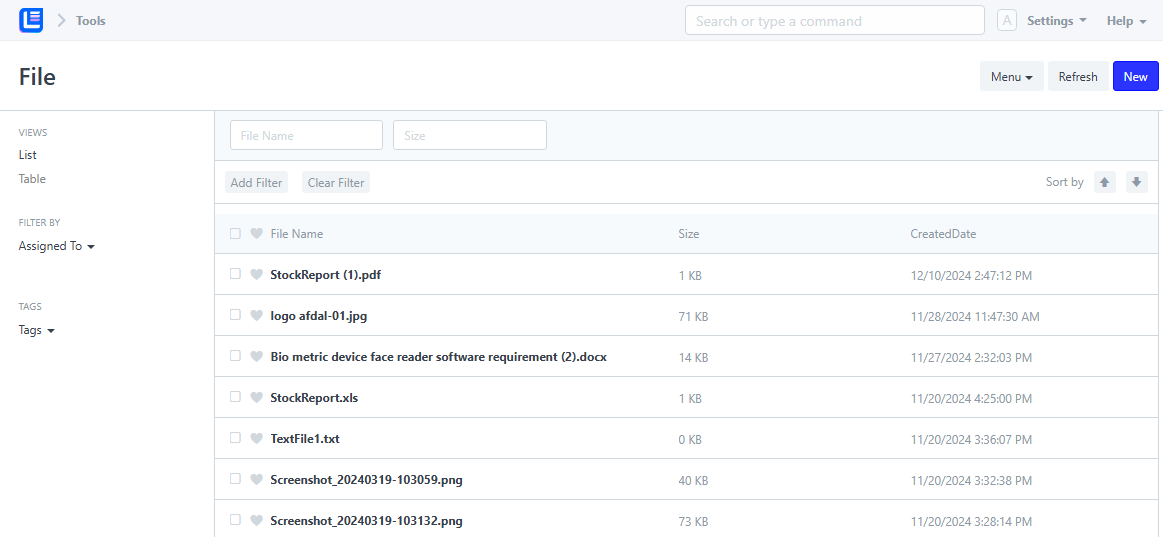The width and height of the screenshot is (1163, 537).
Task: Click heart icon beside TextFile1.txt
Action: coord(257,438)
